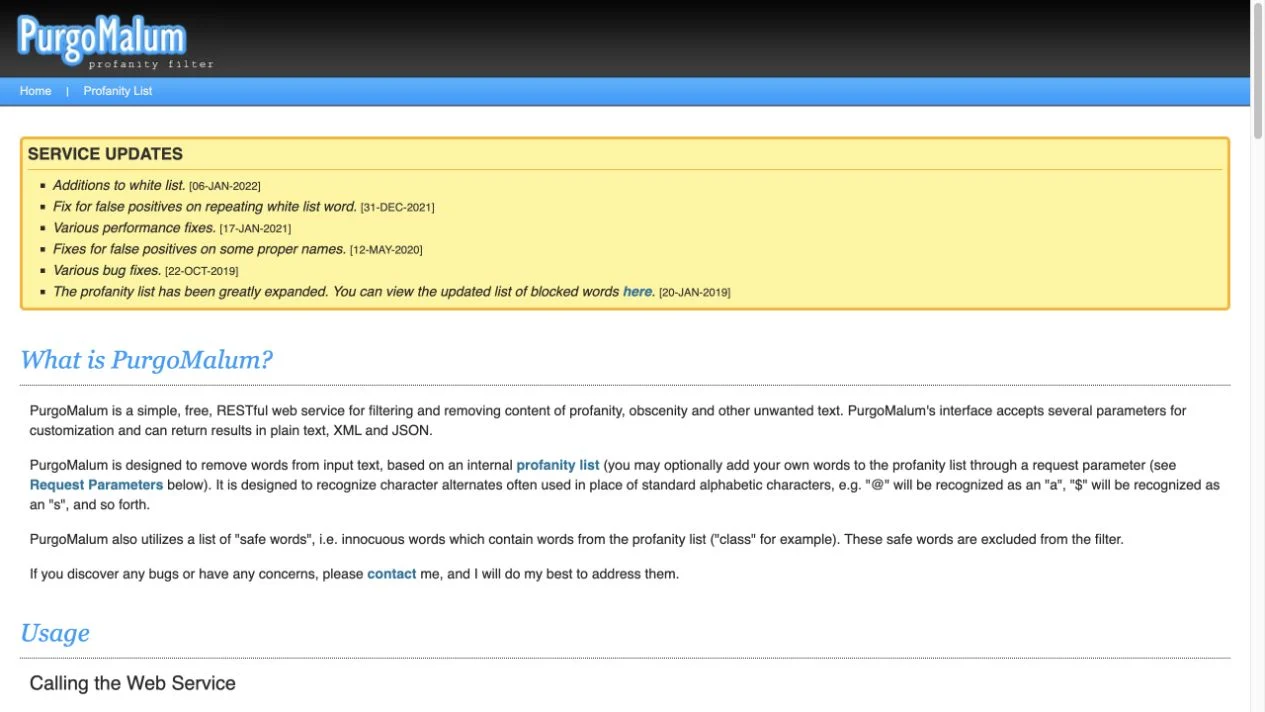The image size is (1265, 712).
Task: Click the date '[22-OCT-2019]'
Action: click(x=201, y=271)
